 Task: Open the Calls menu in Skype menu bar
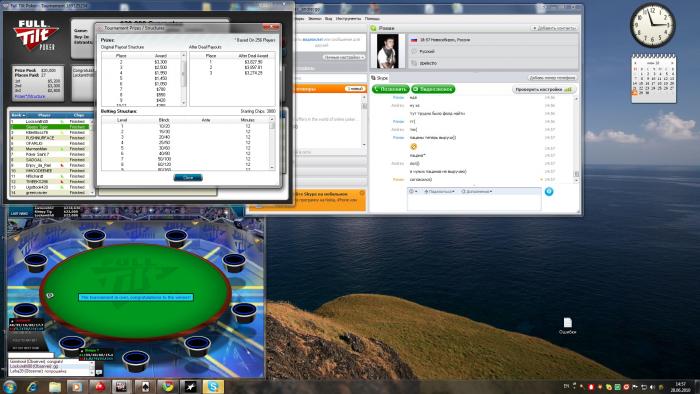pos(314,19)
